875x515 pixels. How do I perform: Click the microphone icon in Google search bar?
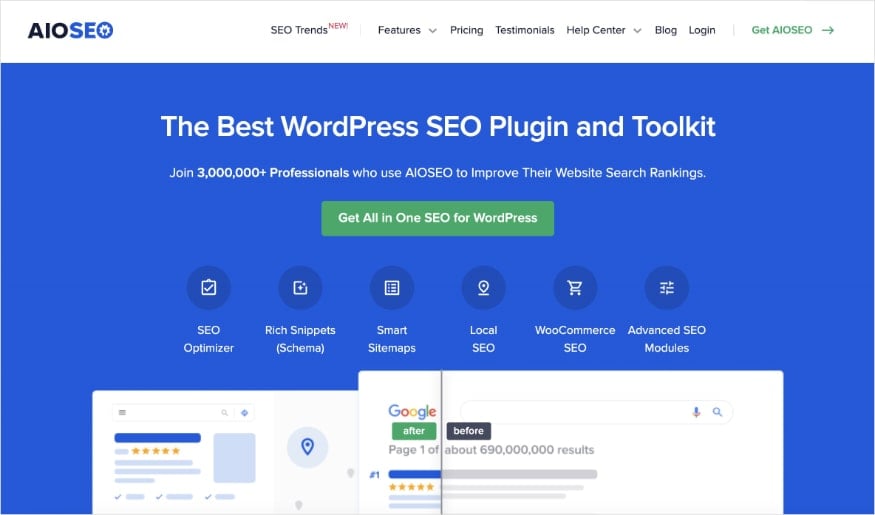tap(696, 412)
